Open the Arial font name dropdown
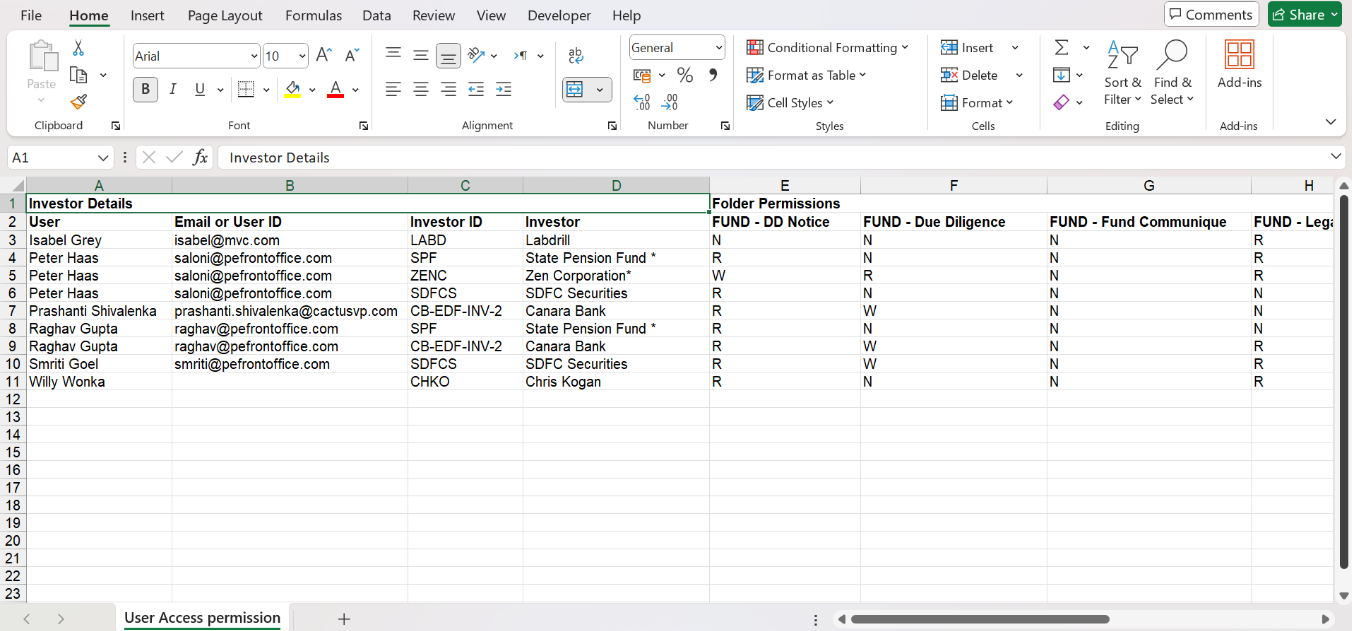1352x631 pixels. (253, 56)
